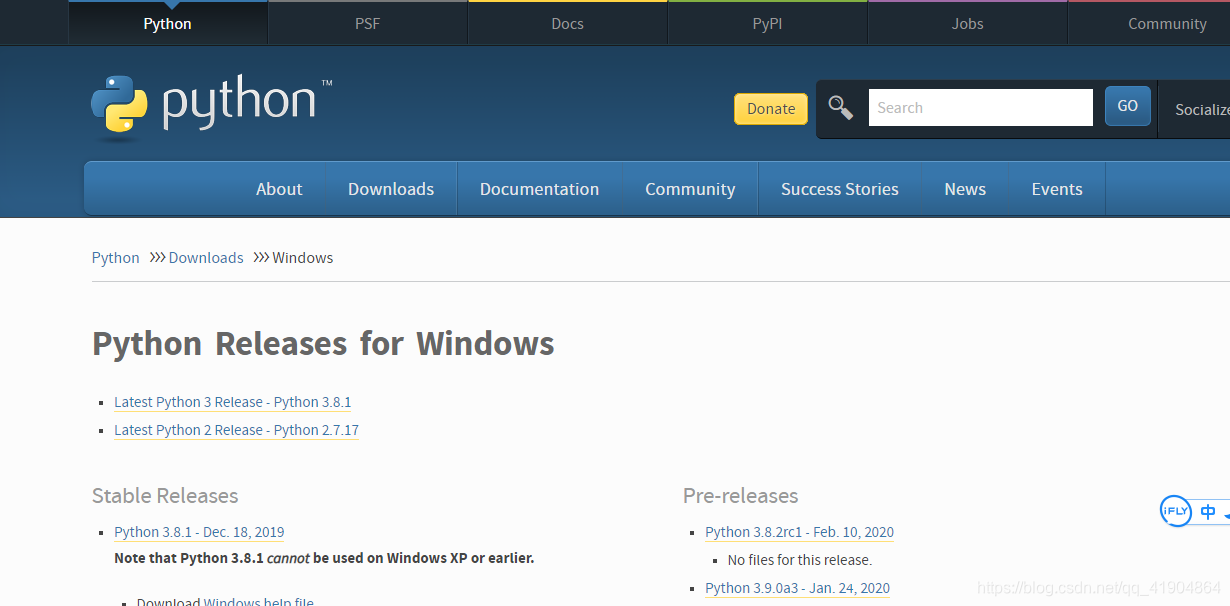This screenshot has height=606, width=1230.
Task: Open Latest Python 2 Release - Python 2.7.17
Action: point(236,430)
